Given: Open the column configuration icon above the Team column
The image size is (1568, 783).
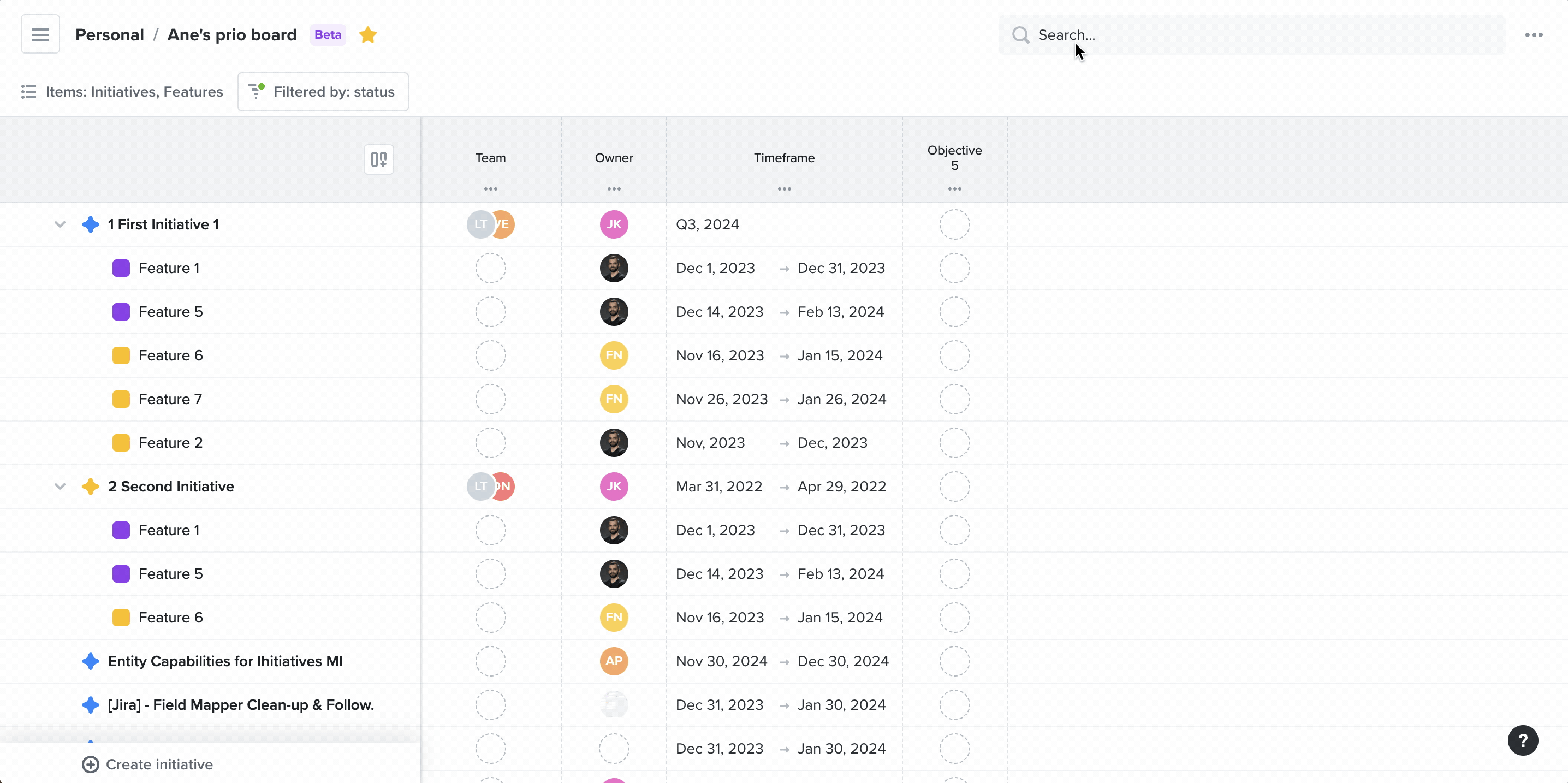Looking at the screenshot, I should click(x=378, y=159).
